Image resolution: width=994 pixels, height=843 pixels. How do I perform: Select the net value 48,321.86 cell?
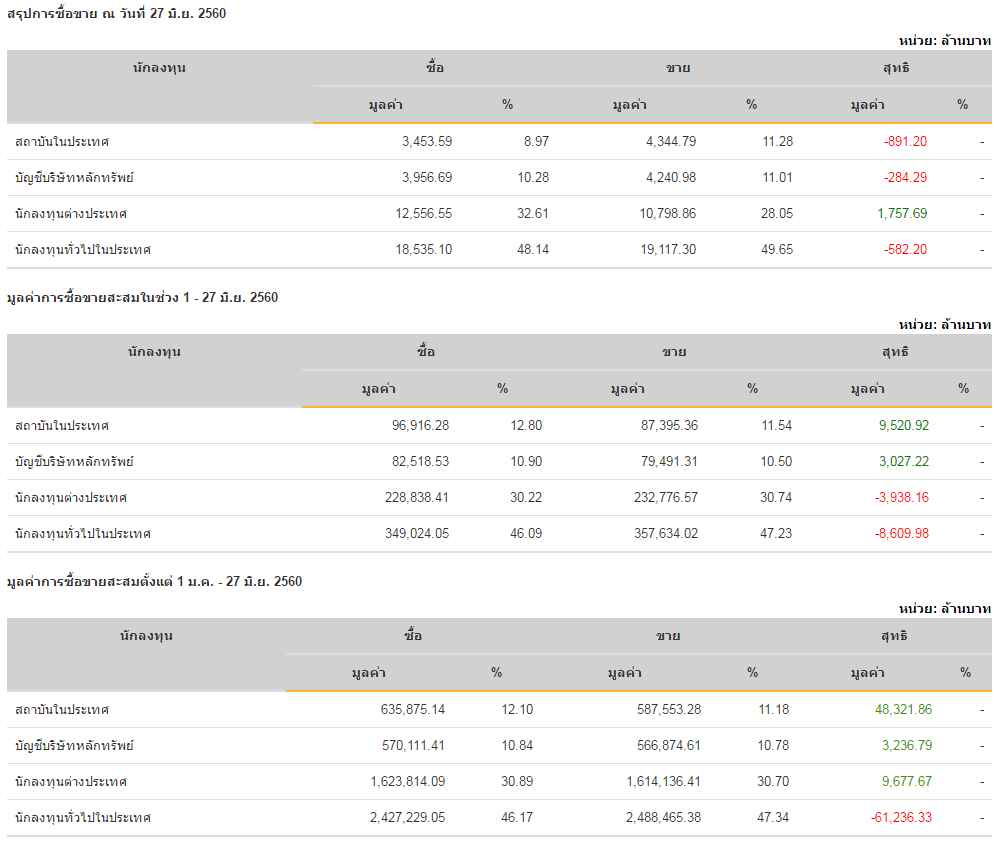[x=903, y=710]
